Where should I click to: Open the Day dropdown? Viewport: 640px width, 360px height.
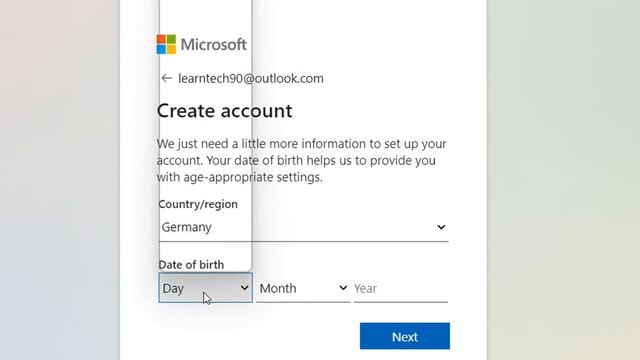(206, 288)
